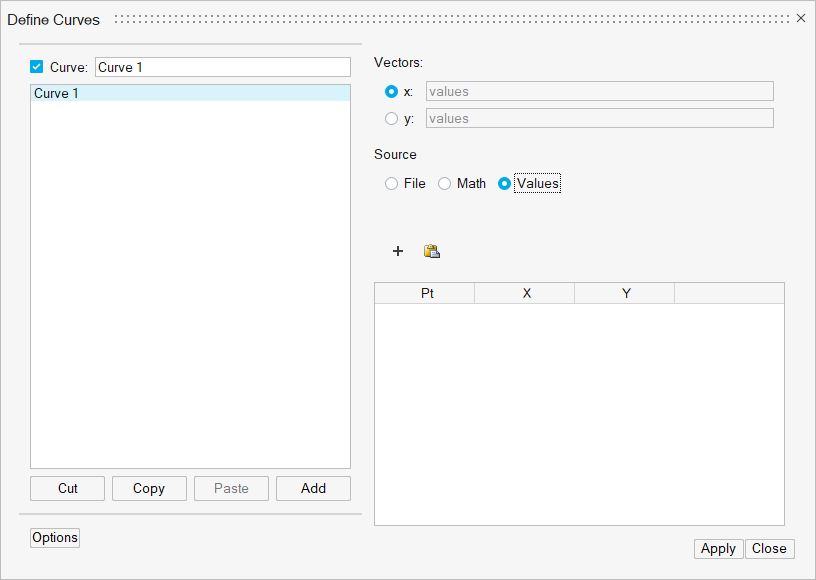The image size is (816, 580).
Task: Click the X column header in the table
Action: [x=525, y=293]
